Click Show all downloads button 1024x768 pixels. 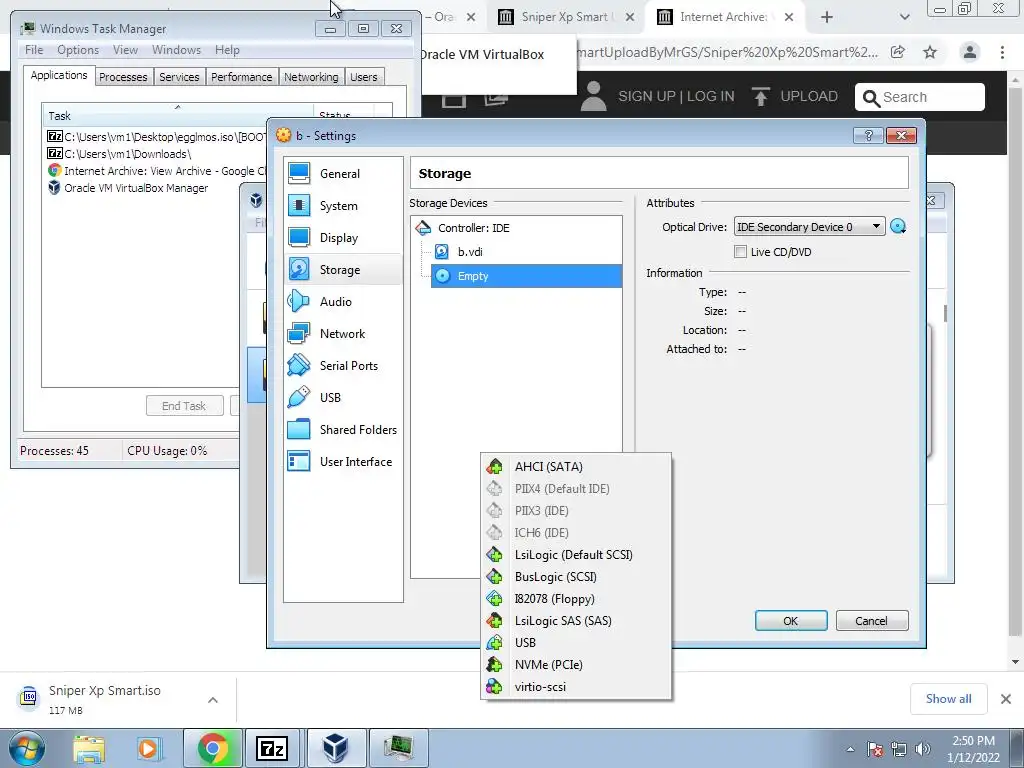pos(948,699)
